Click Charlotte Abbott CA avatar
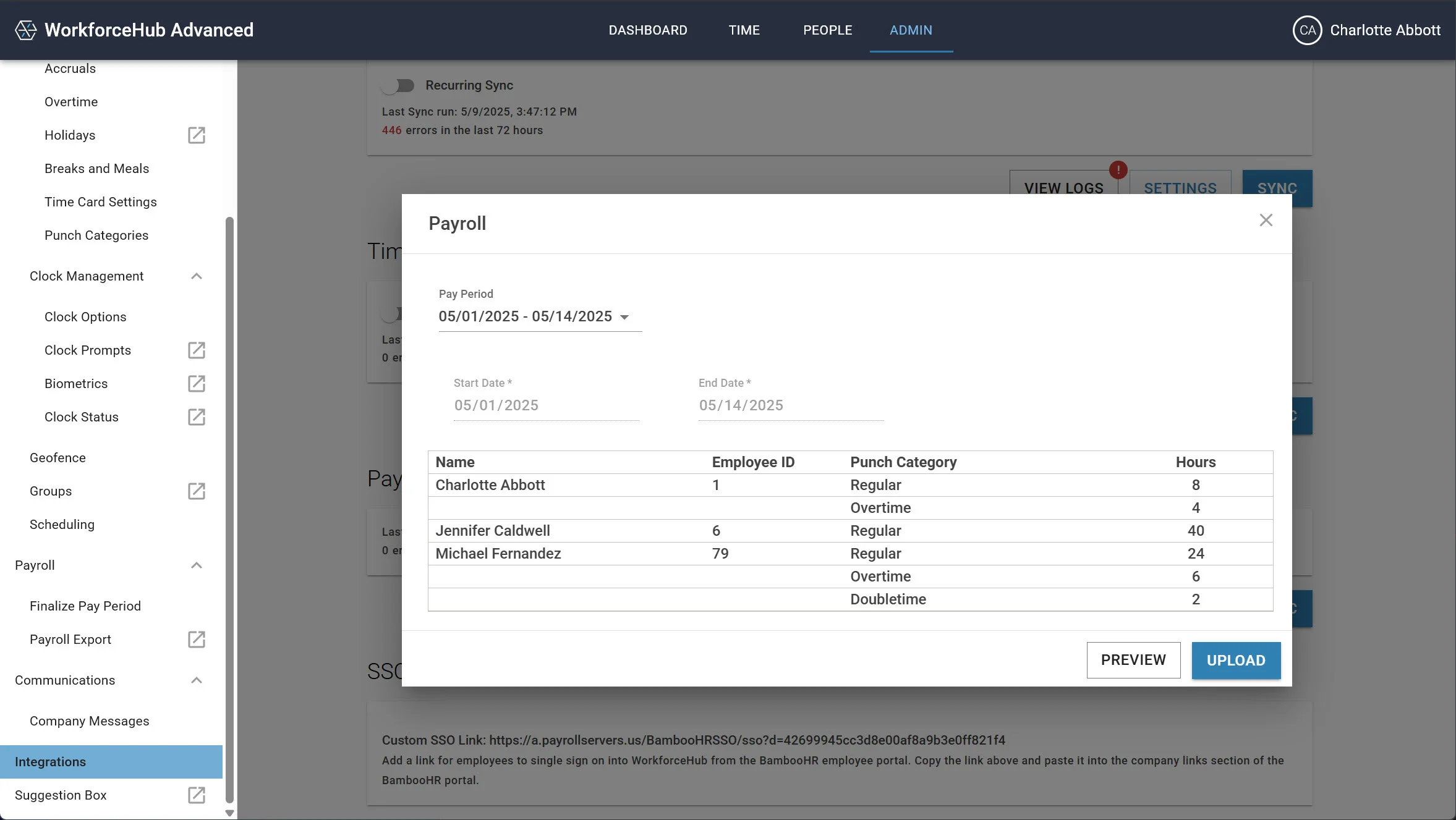Viewport: 1456px width, 820px height. (x=1307, y=30)
